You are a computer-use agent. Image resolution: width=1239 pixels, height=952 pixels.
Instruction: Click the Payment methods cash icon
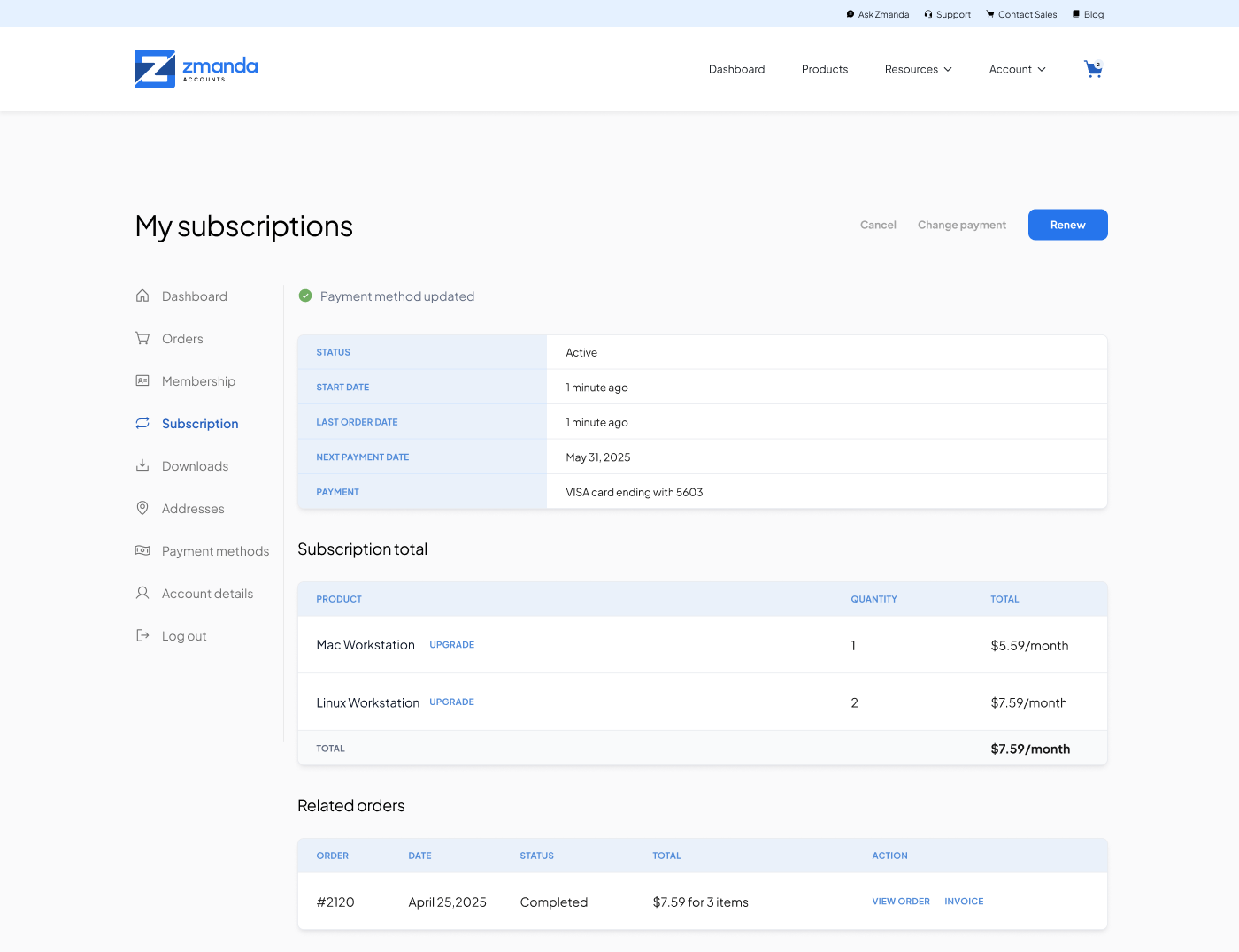142,550
